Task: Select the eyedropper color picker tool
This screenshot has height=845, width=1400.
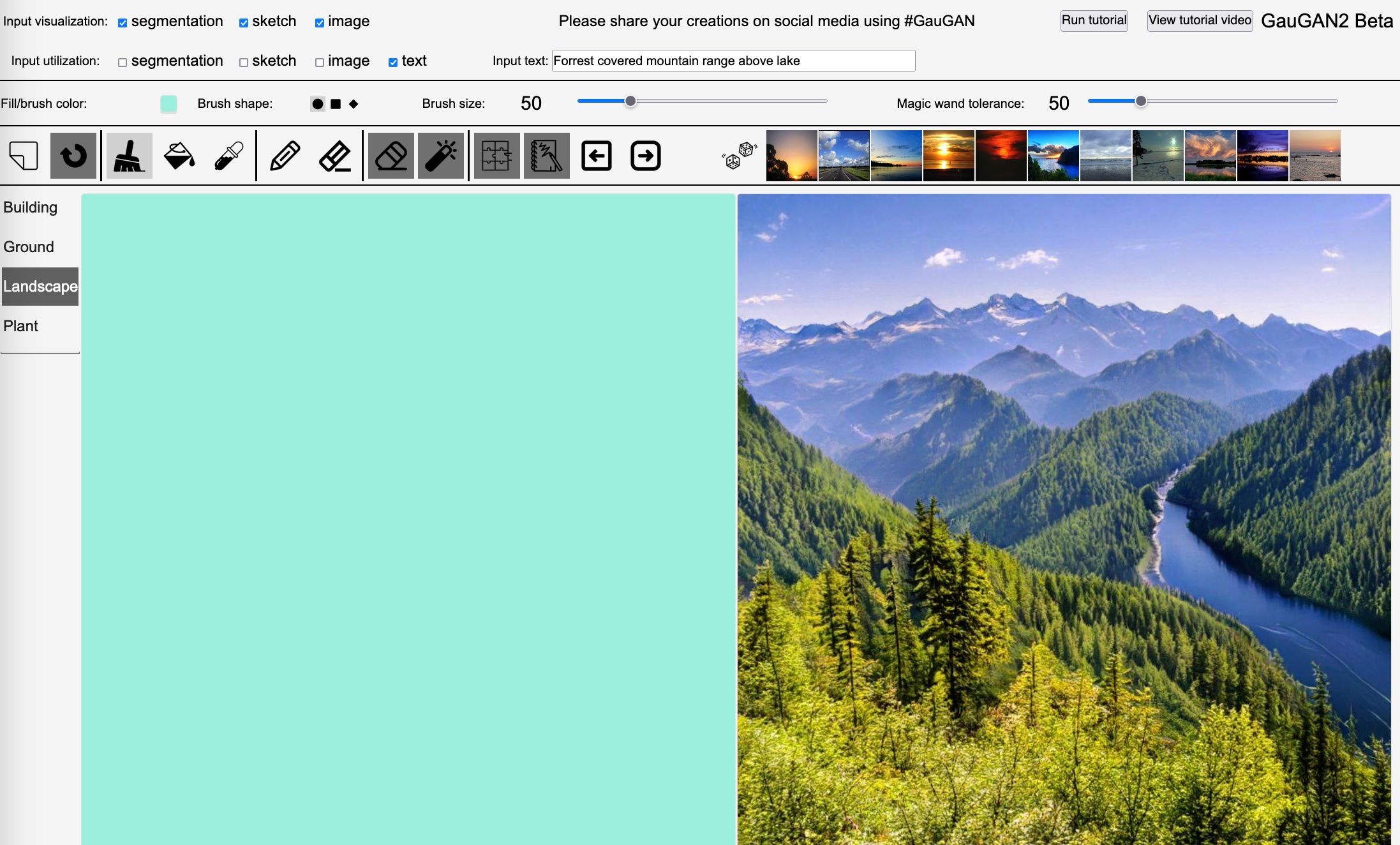Action: tap(228, 156)
